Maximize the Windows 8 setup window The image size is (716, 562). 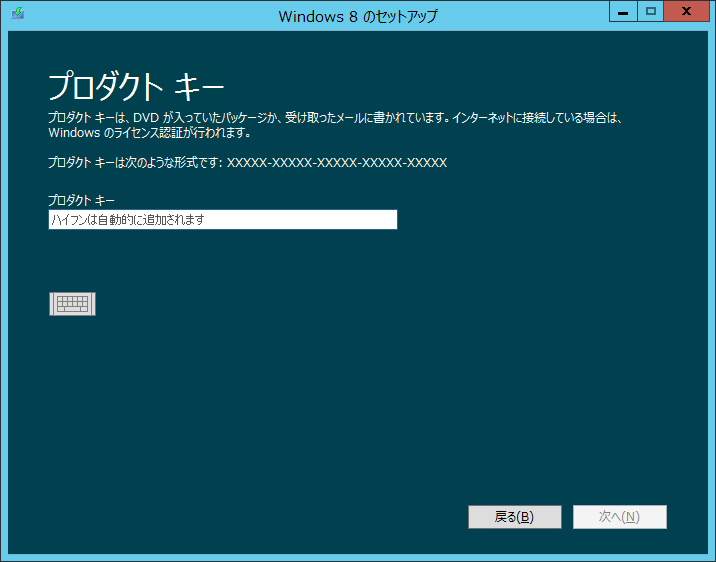650,12
